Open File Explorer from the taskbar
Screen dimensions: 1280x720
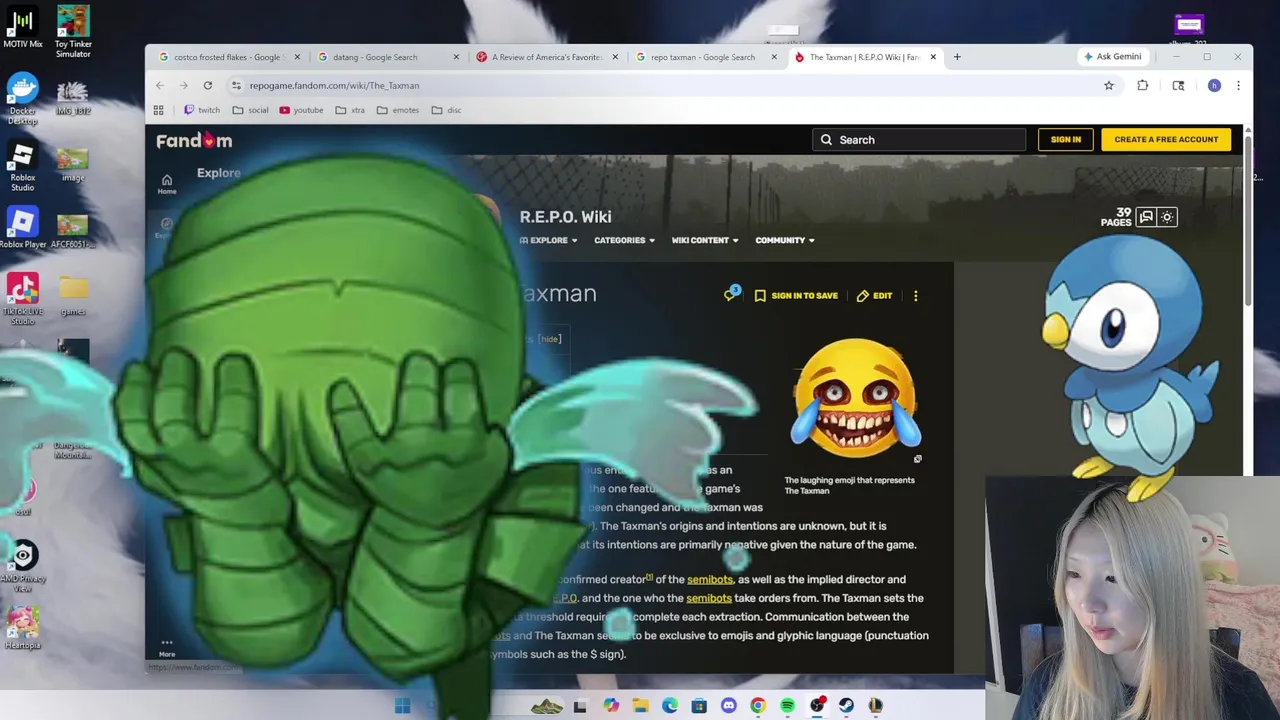click(640, 706)
